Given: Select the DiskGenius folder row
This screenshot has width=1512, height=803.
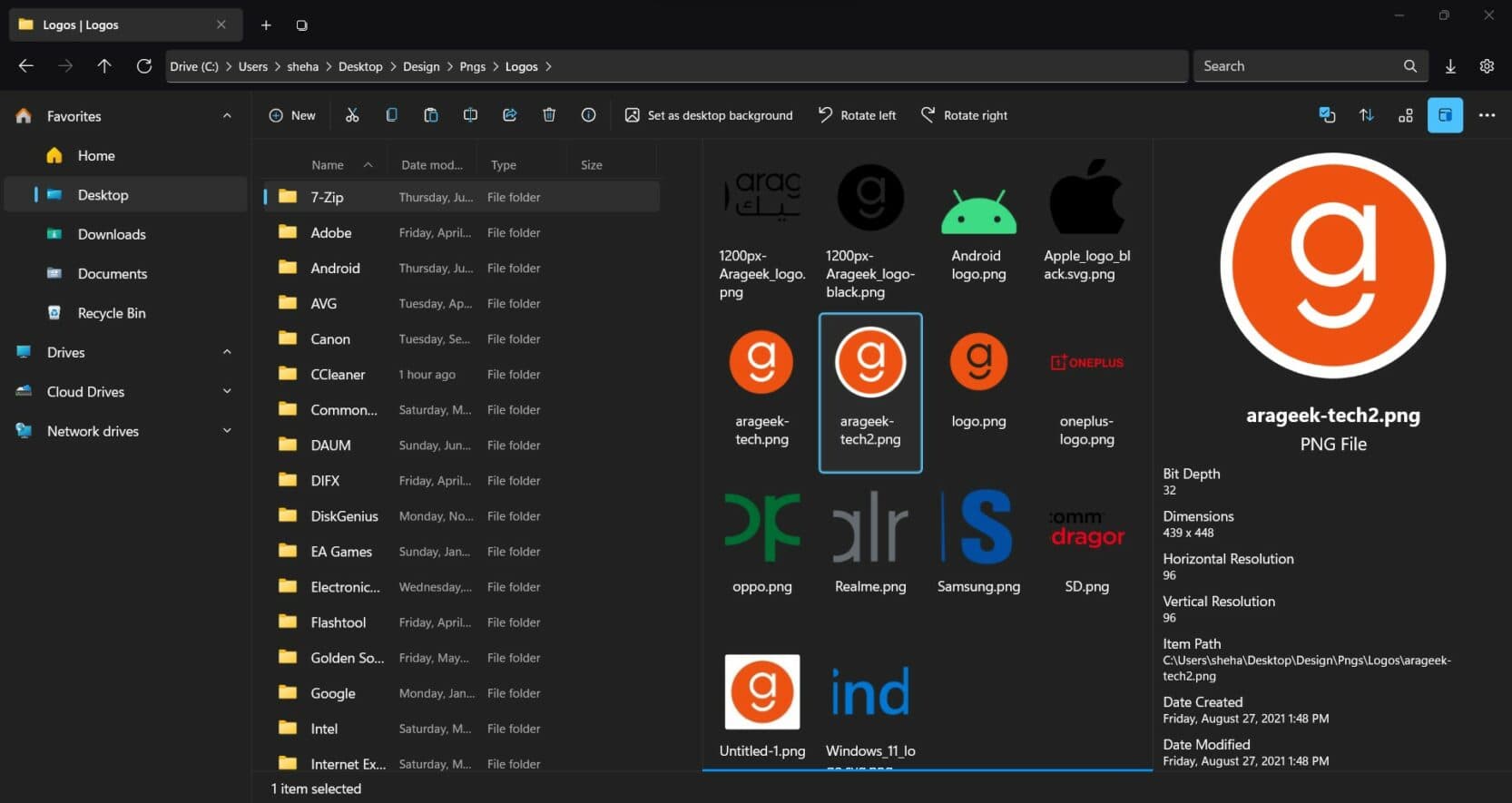Looking at the screenshot, I should (461, 515).
